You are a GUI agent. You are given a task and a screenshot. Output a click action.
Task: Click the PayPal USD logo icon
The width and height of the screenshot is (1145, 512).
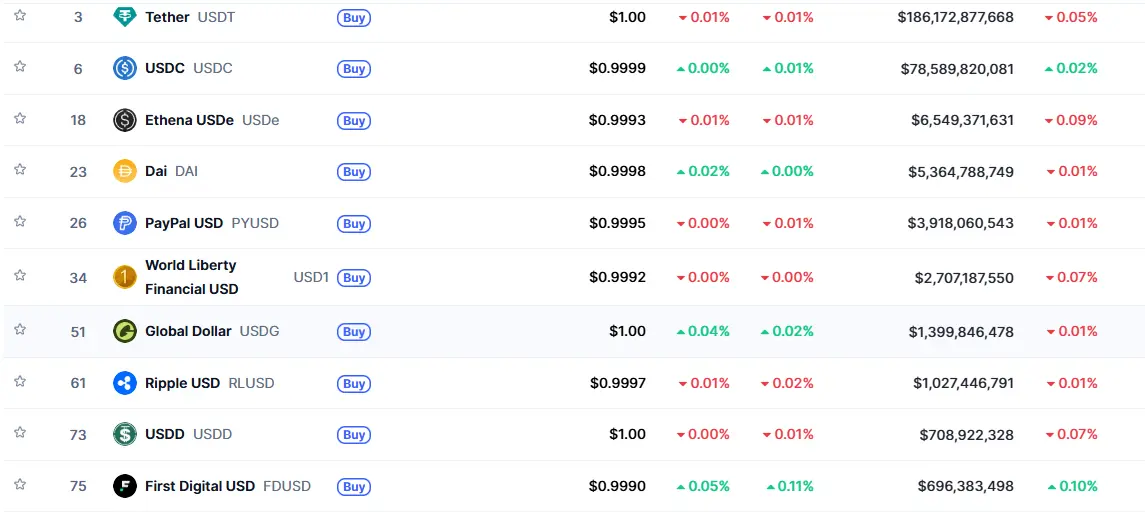tap(125, 223)
